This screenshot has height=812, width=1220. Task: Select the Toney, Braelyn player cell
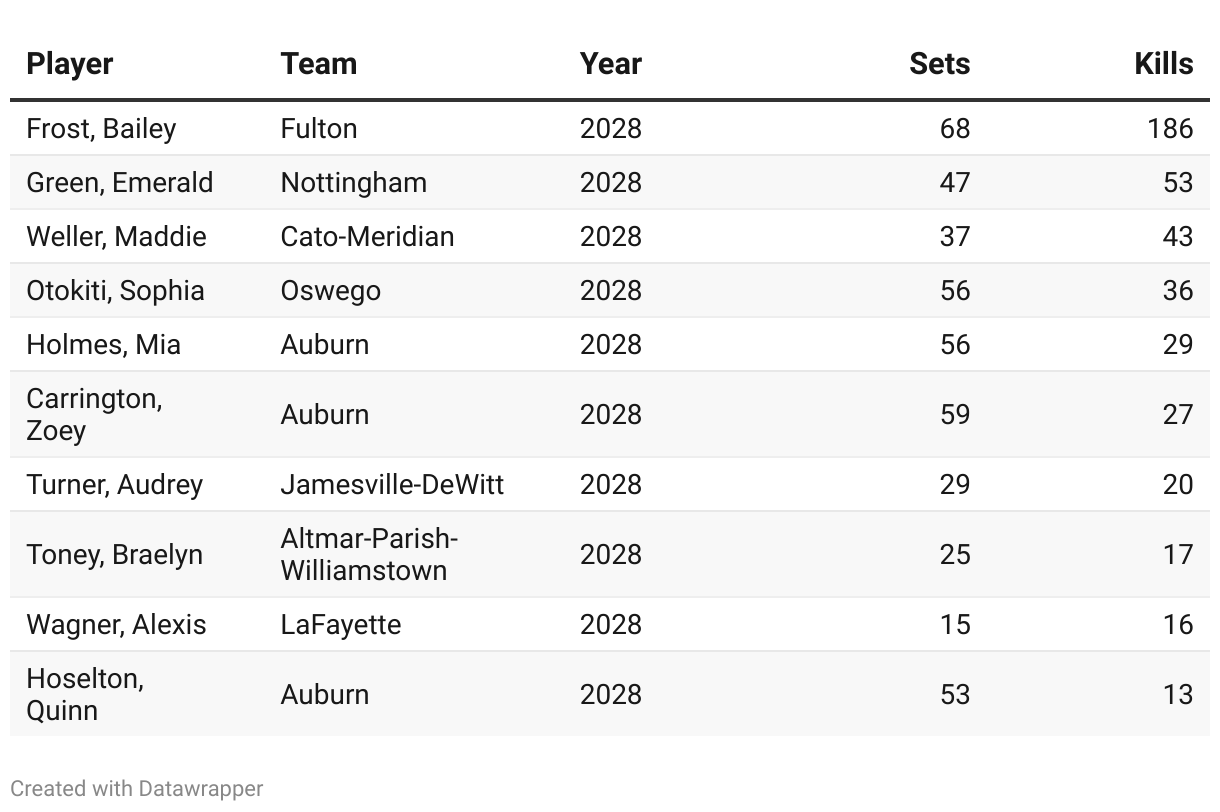pyautogui.click(x=114, y=555)
